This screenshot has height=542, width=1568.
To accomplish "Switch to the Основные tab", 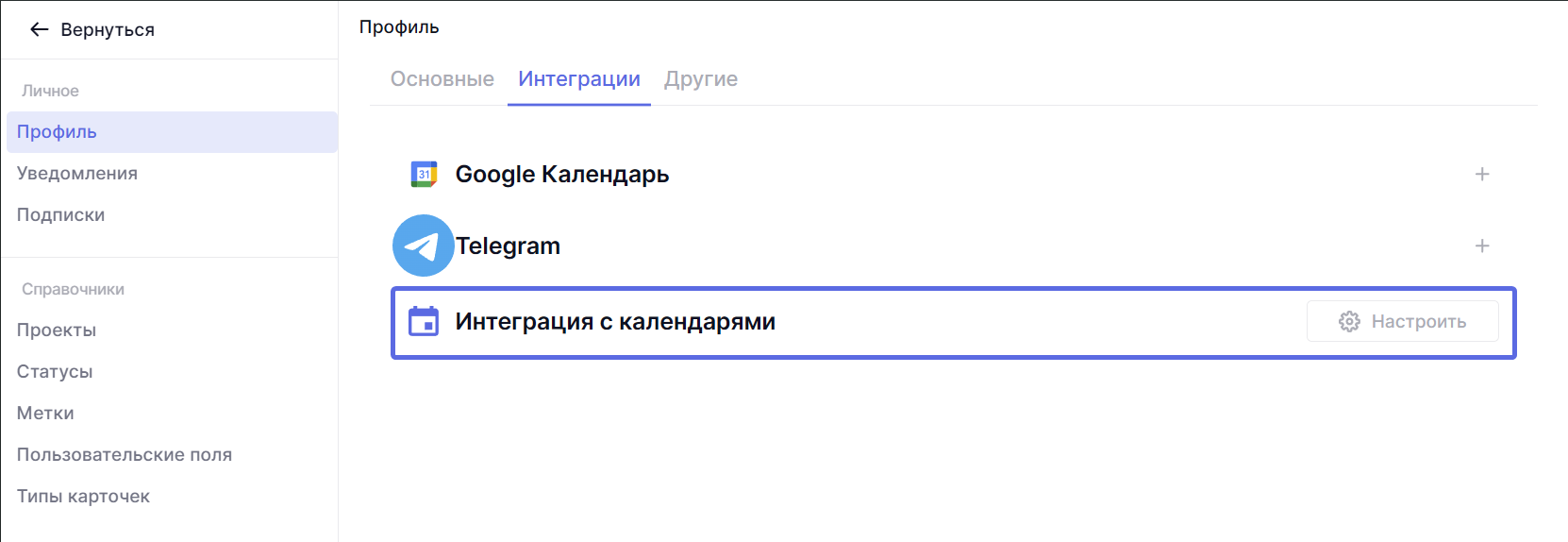I will coord(442,79).
